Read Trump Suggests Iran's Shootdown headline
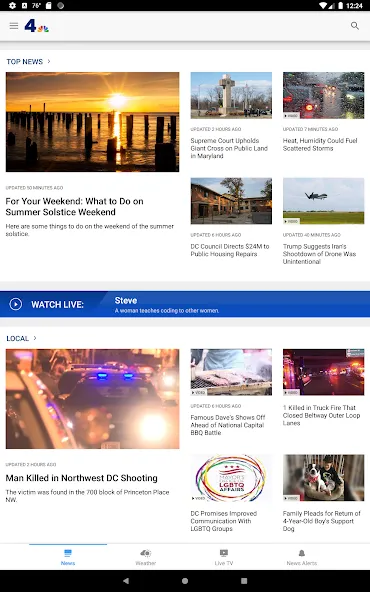 [319, 254]
